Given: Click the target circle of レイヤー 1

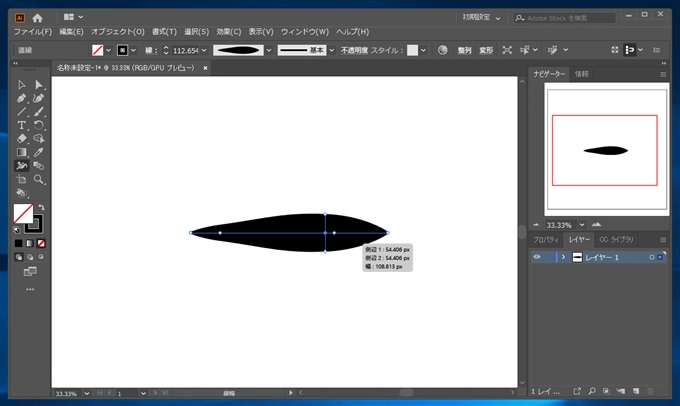Looking at the screenshot, I should [651, 257].
